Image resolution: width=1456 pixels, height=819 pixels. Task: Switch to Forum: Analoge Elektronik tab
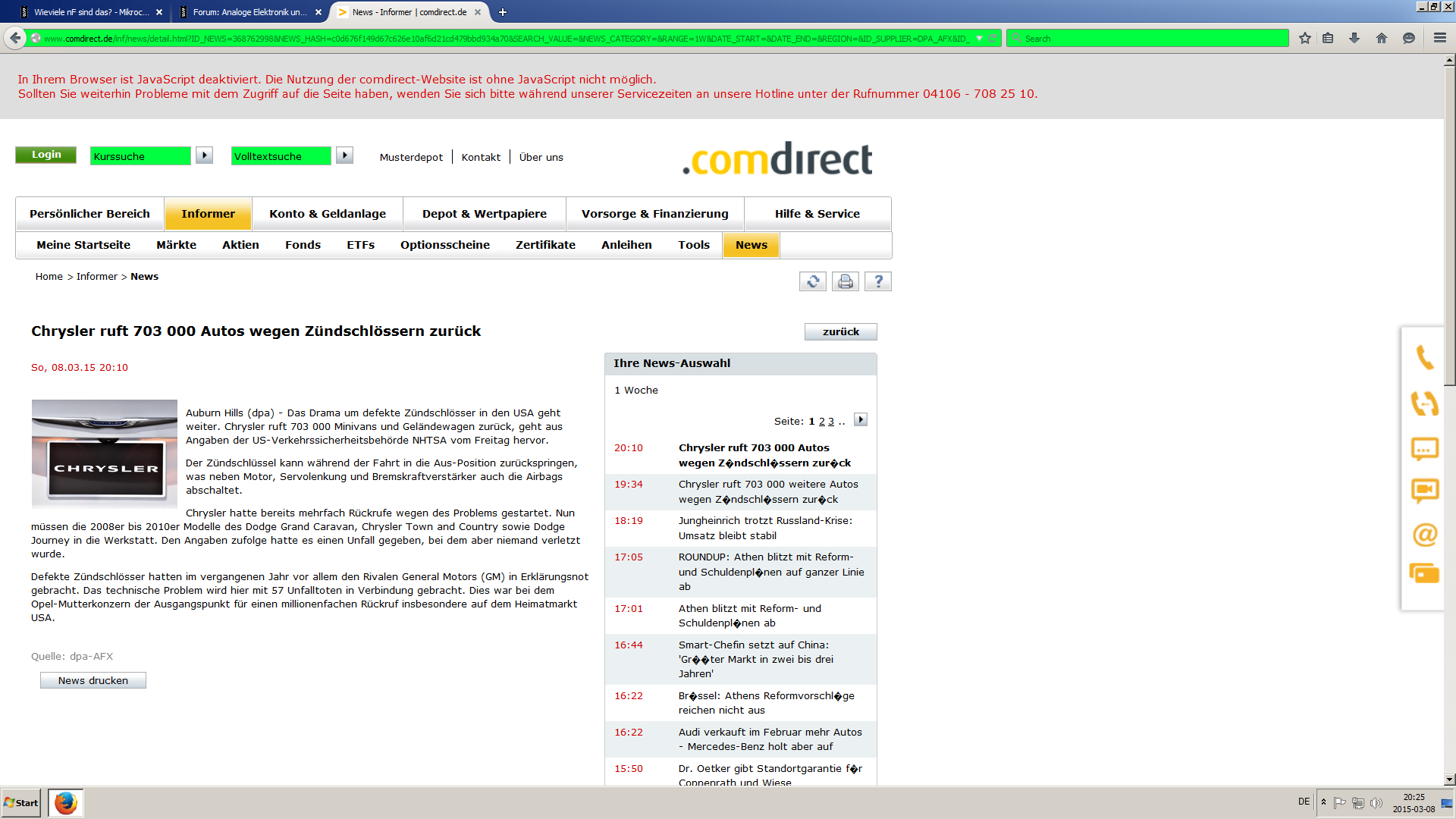click(x=250, y=12)
